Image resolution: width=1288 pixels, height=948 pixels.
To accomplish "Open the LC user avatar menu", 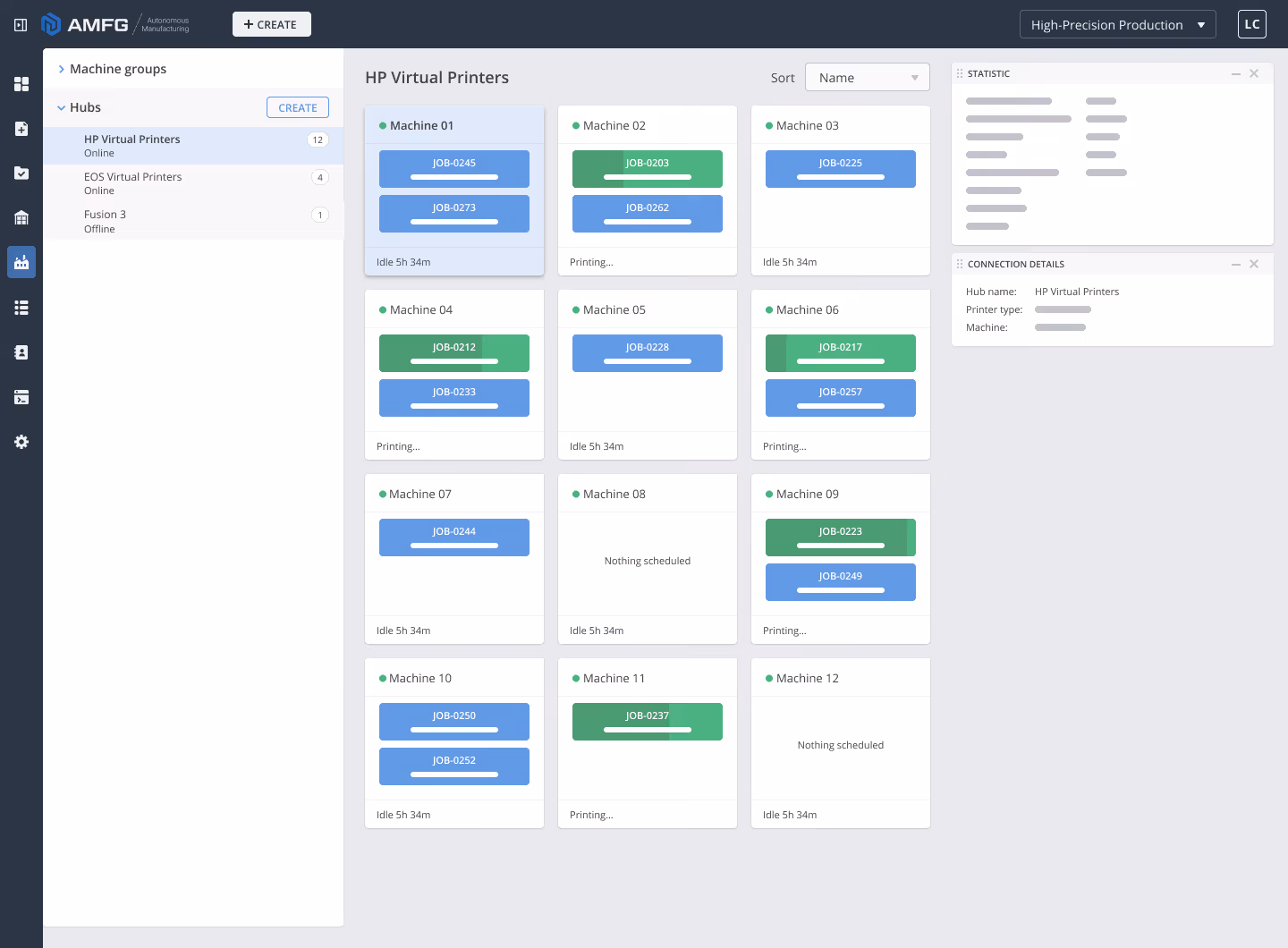I will (x=1252, y=24).
